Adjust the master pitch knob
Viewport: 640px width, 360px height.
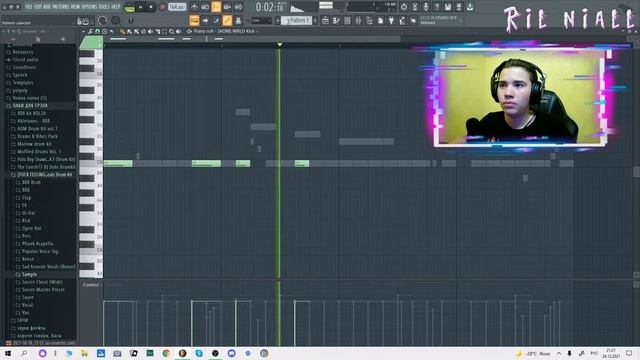click(116, 20)
